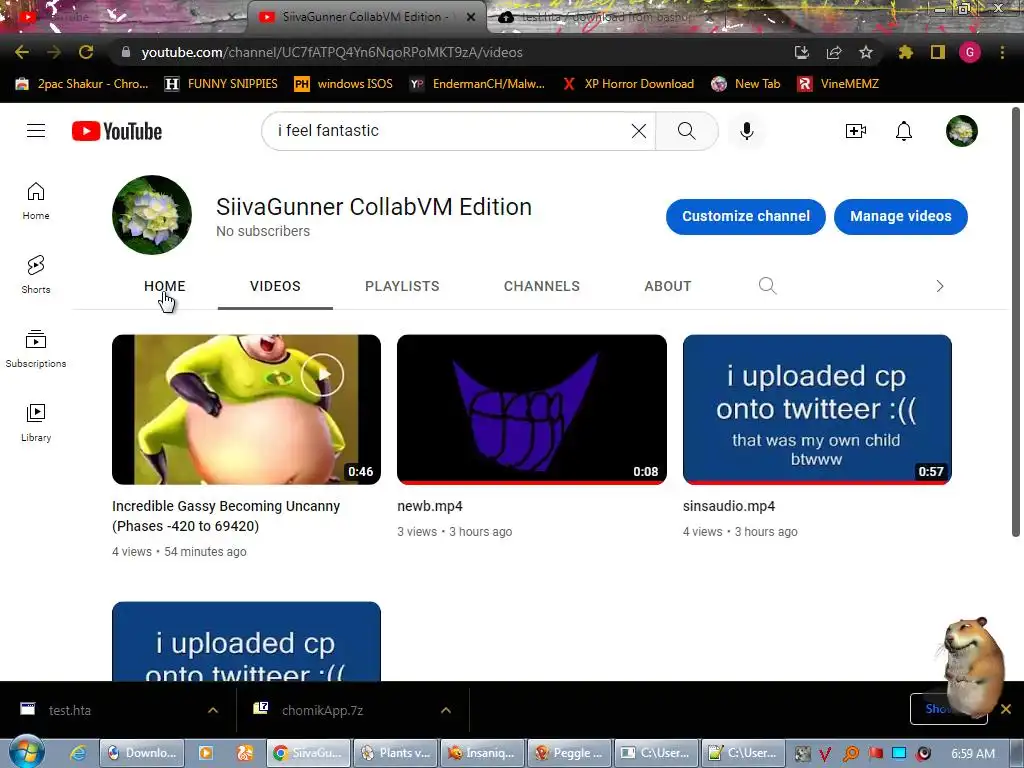Share this page via the address bar icon

[834, 52]
